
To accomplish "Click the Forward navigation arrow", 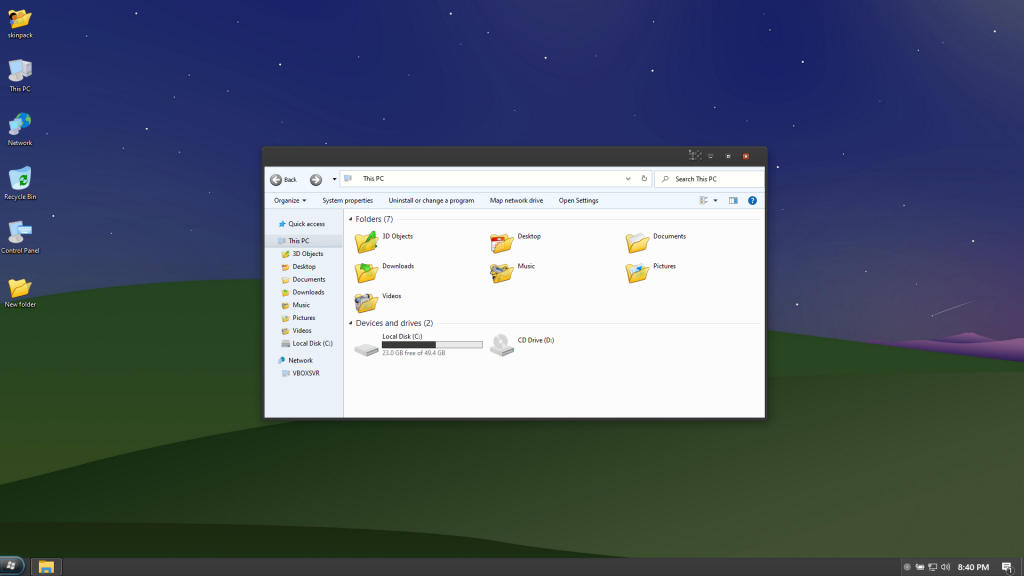I will (316, 180).
